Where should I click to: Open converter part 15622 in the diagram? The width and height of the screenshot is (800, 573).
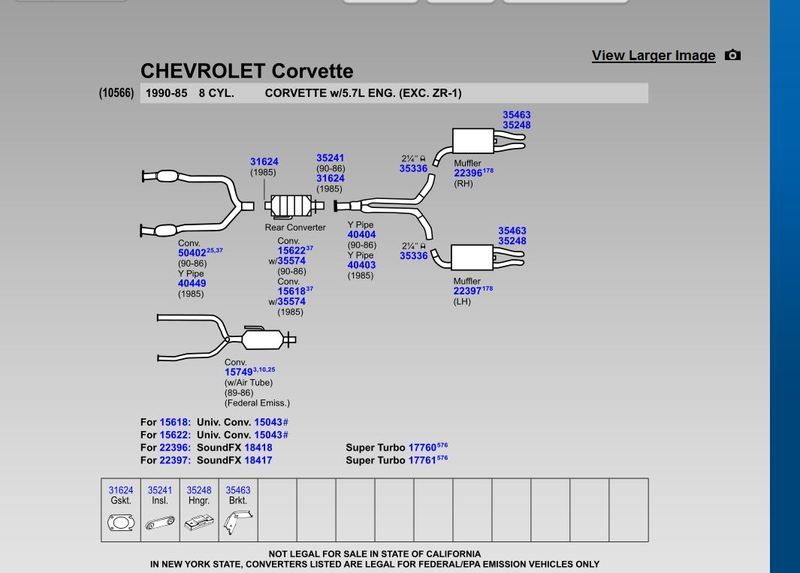291,251
